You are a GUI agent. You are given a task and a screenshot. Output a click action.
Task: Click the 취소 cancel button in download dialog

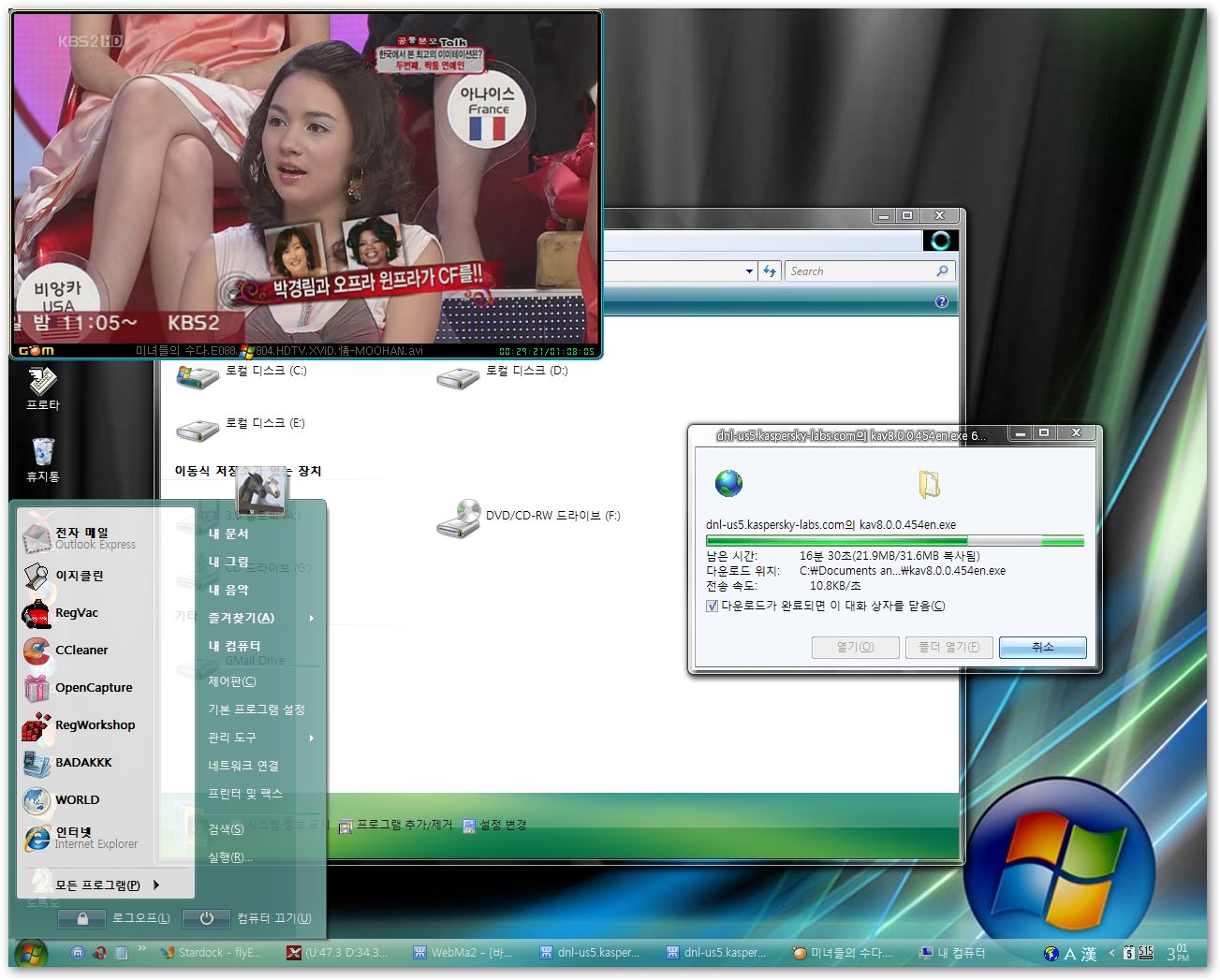tap(1042, 648)
